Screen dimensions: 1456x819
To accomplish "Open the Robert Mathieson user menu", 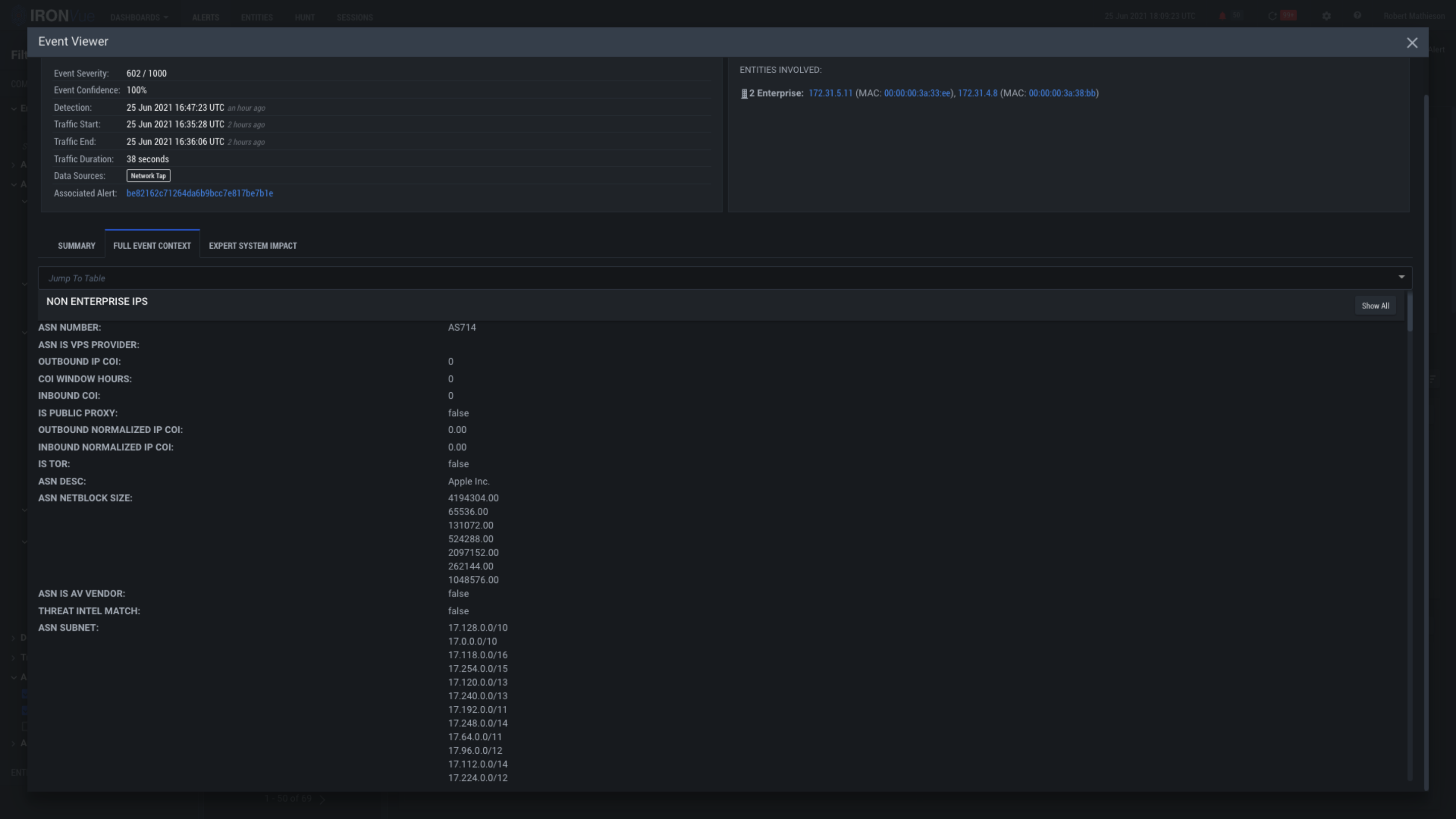I will point(1414,16).
